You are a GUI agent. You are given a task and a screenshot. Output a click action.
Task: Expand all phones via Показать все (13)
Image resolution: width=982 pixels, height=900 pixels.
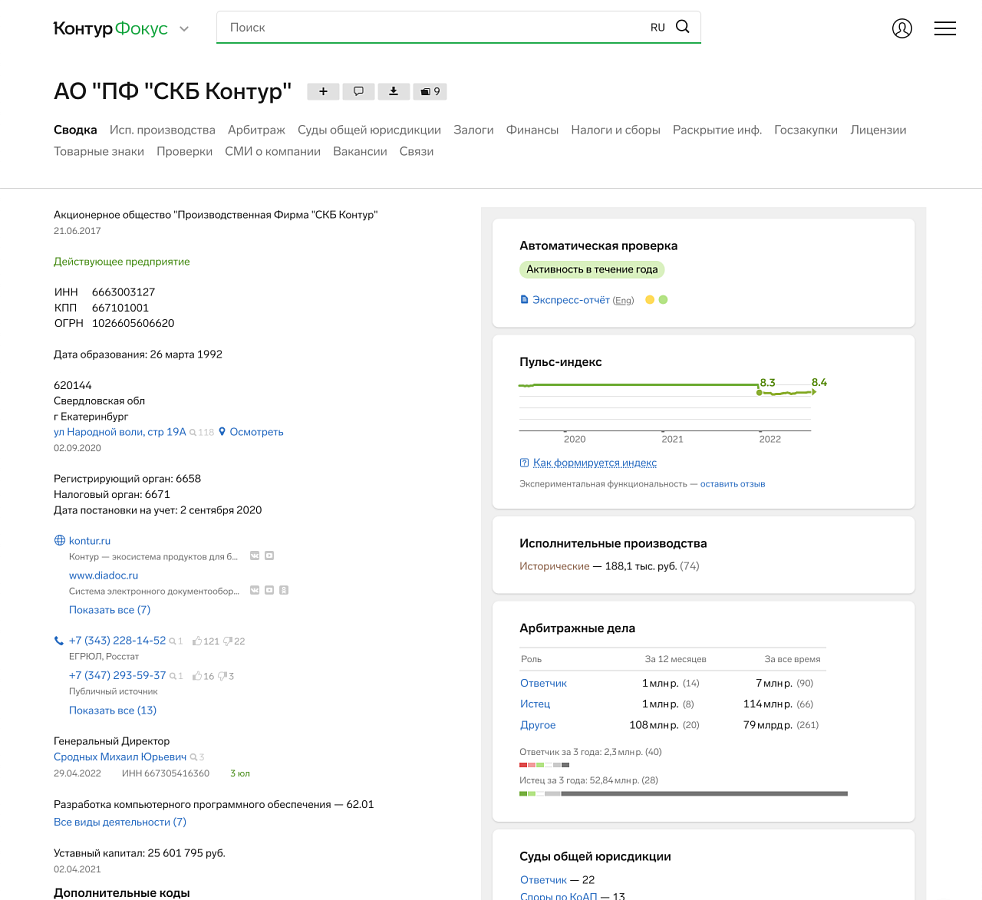[113, 710]
